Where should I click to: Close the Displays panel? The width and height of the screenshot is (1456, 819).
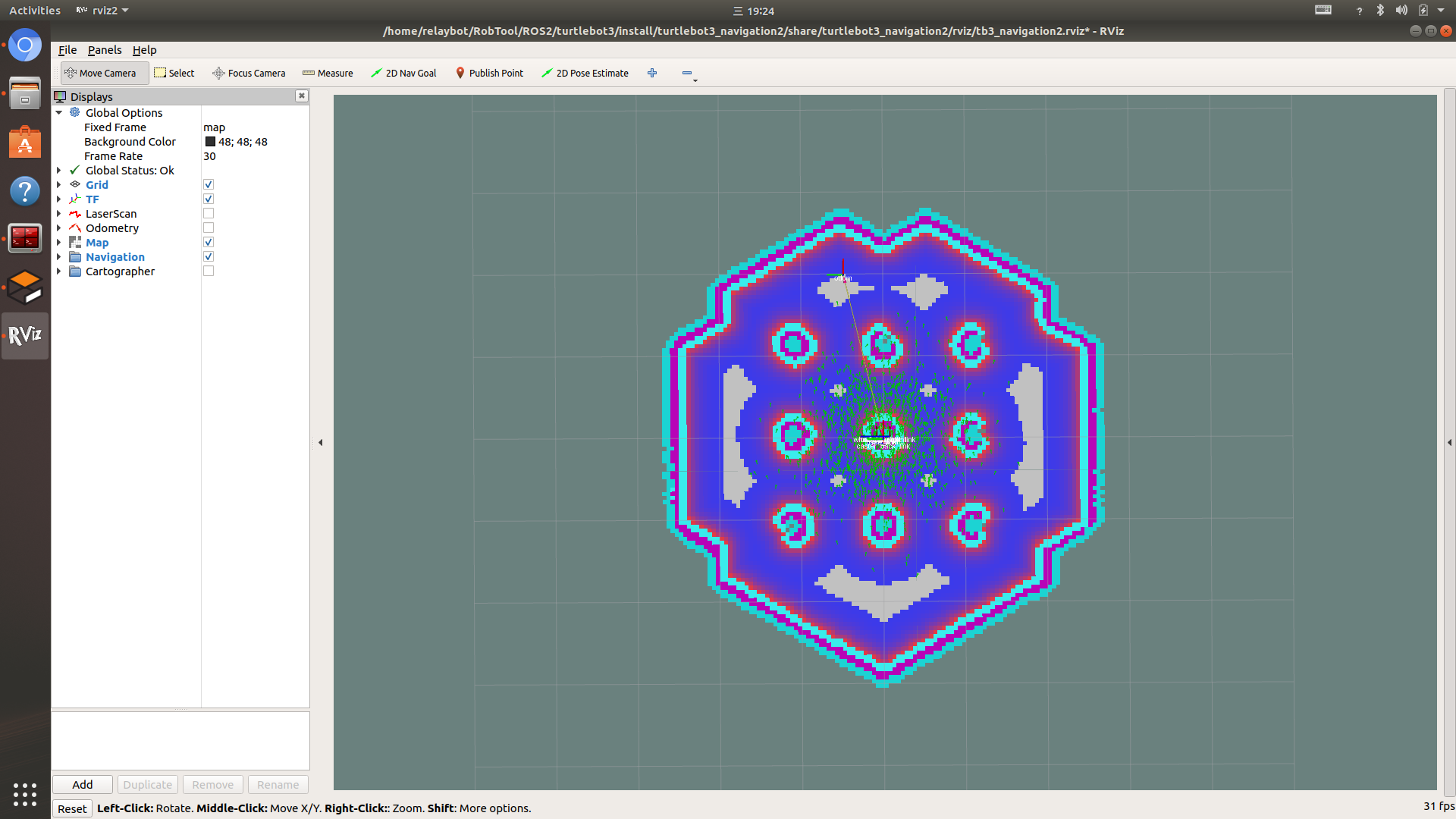coord(302,96)
